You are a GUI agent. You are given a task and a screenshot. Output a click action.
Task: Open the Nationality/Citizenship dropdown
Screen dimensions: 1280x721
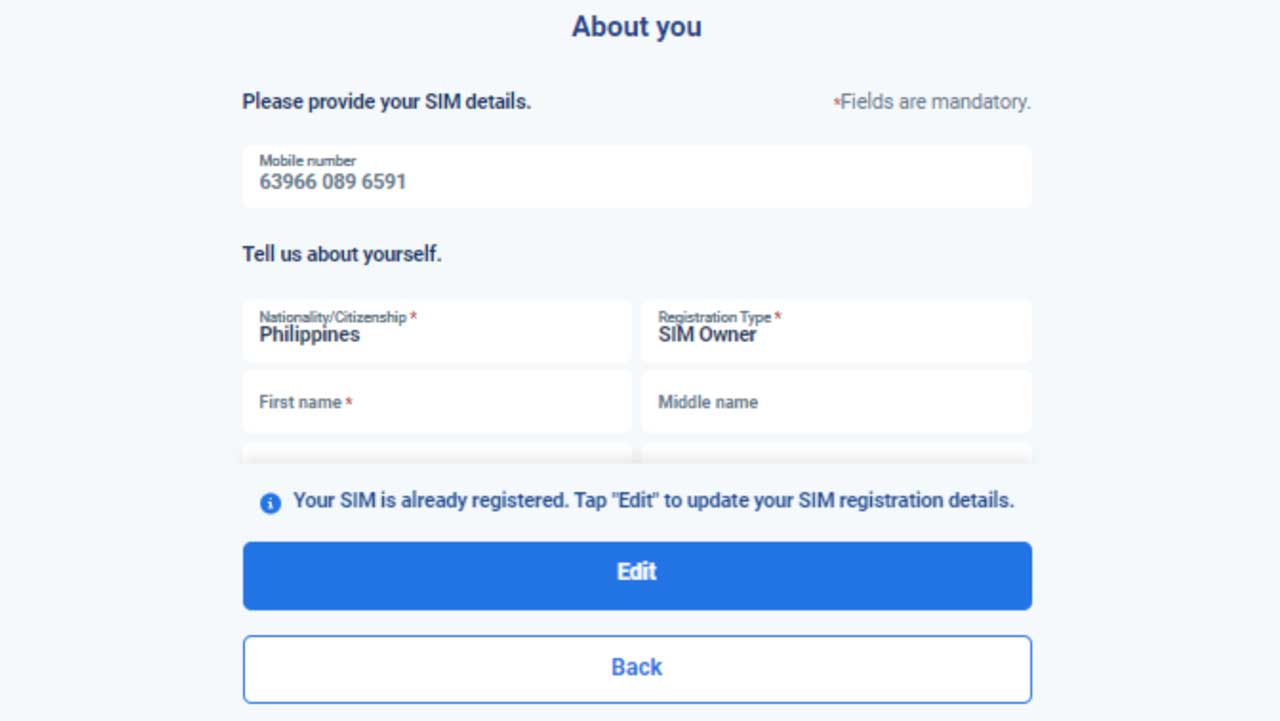point(437,330)
